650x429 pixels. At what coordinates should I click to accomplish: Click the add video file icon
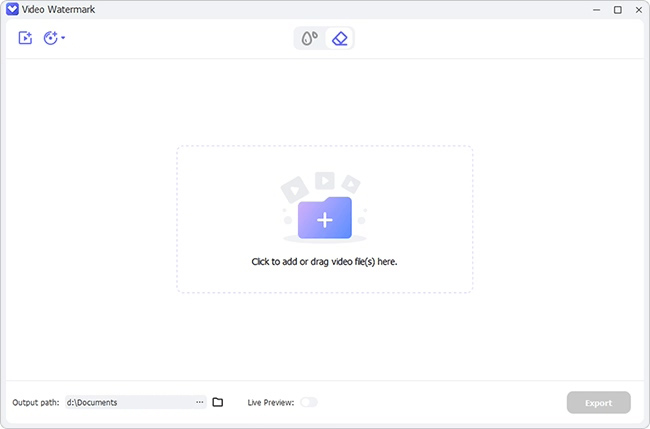[x=25, y=38]
